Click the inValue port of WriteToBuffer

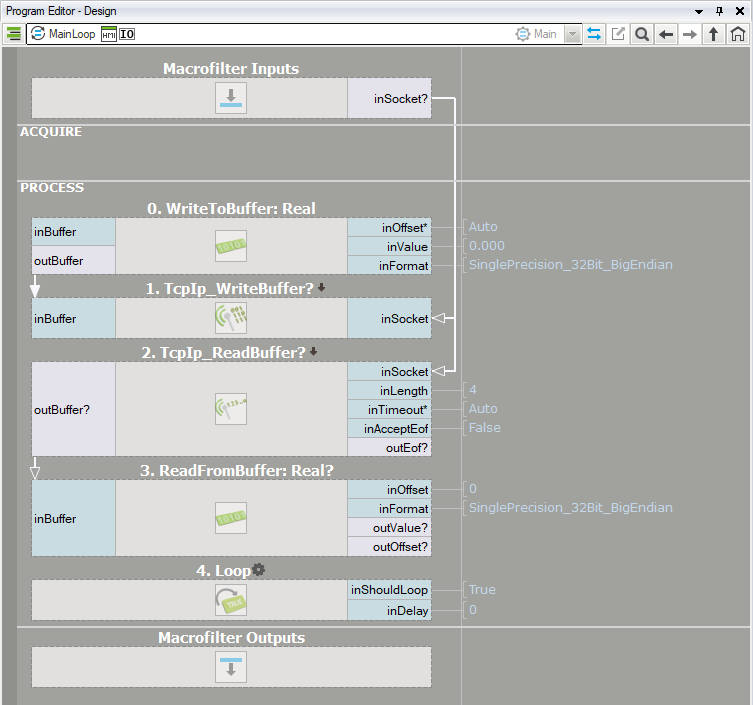[x=389, y=246]
